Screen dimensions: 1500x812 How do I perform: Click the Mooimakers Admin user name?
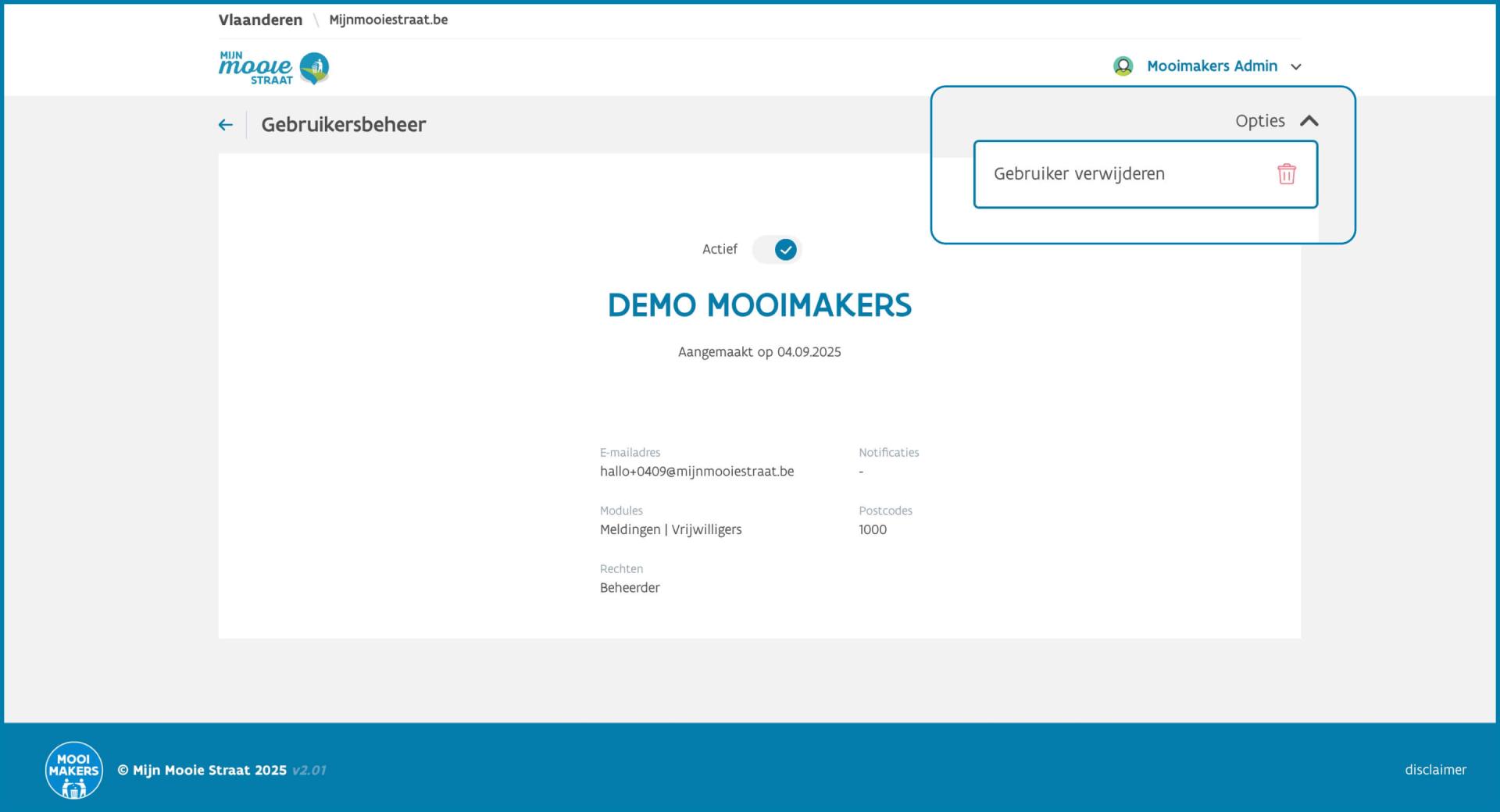tap(1212, 66)
